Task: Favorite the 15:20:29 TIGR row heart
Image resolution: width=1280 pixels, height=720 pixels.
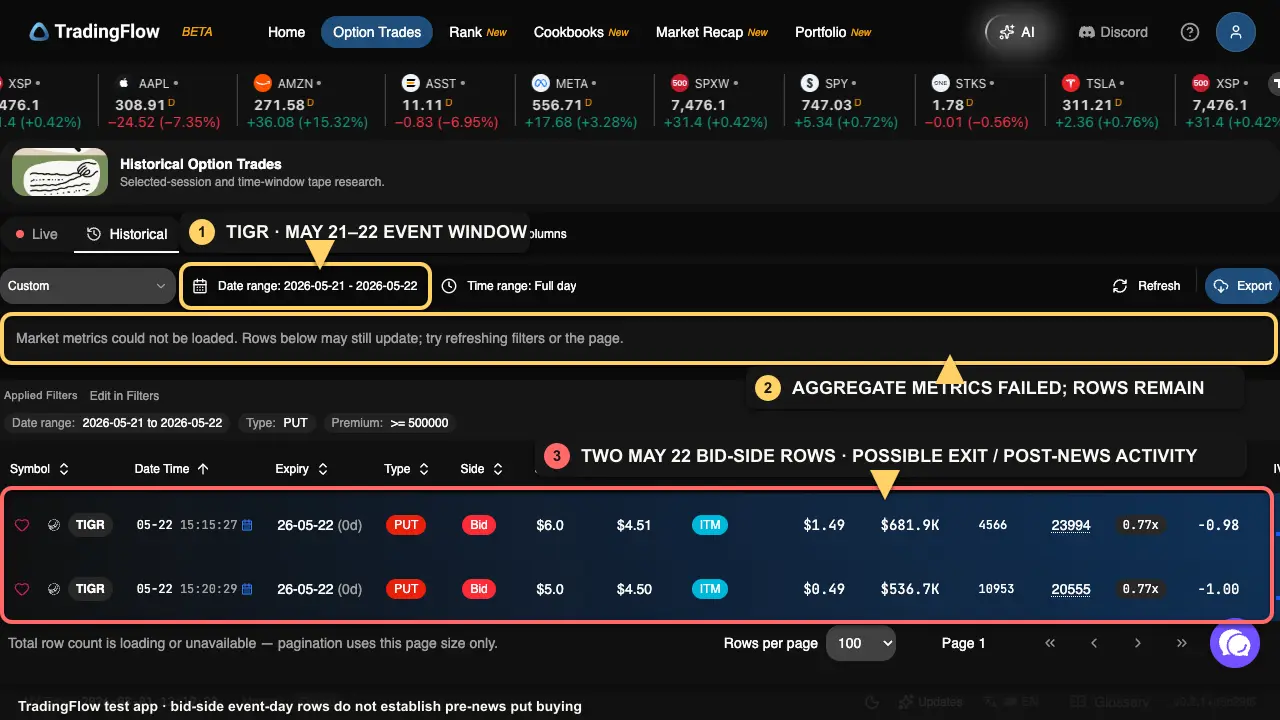Action: [22, 589]
